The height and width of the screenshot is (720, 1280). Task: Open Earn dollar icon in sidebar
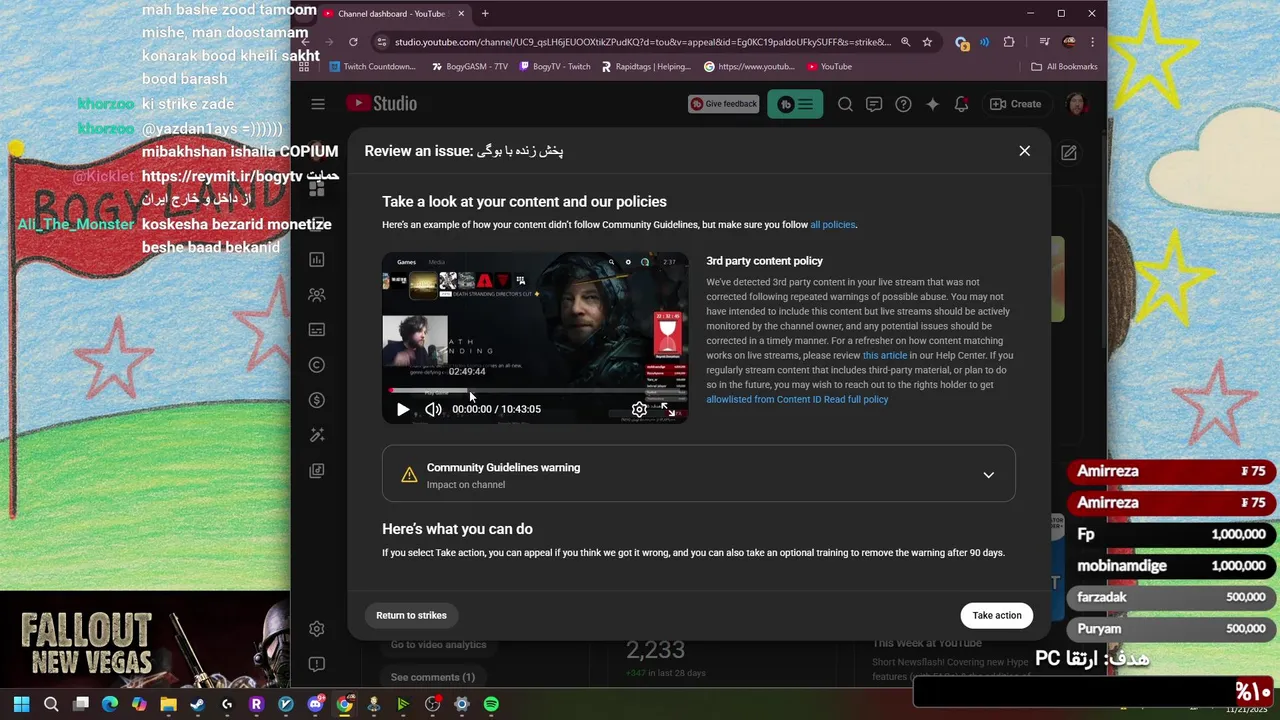pos(317,400)
